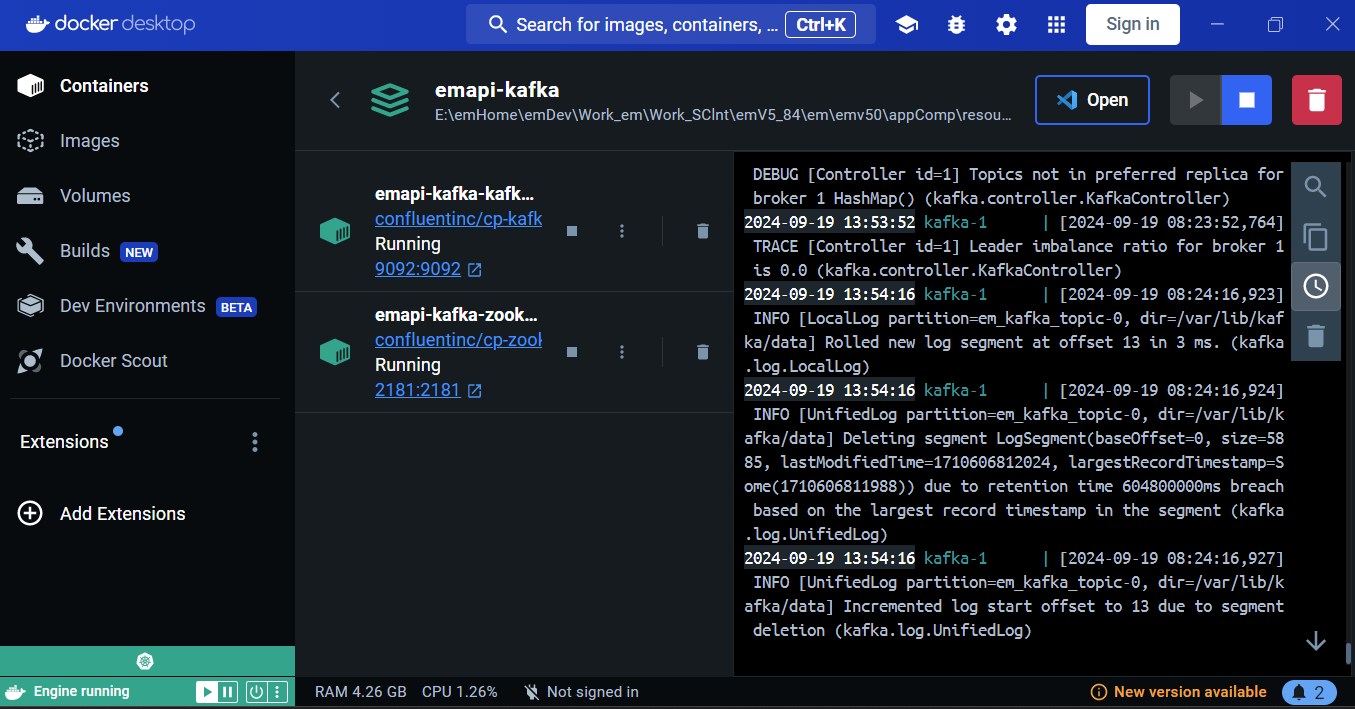Click the Docker Desktop logo
Screen dimensions: 1355x709
109,25
